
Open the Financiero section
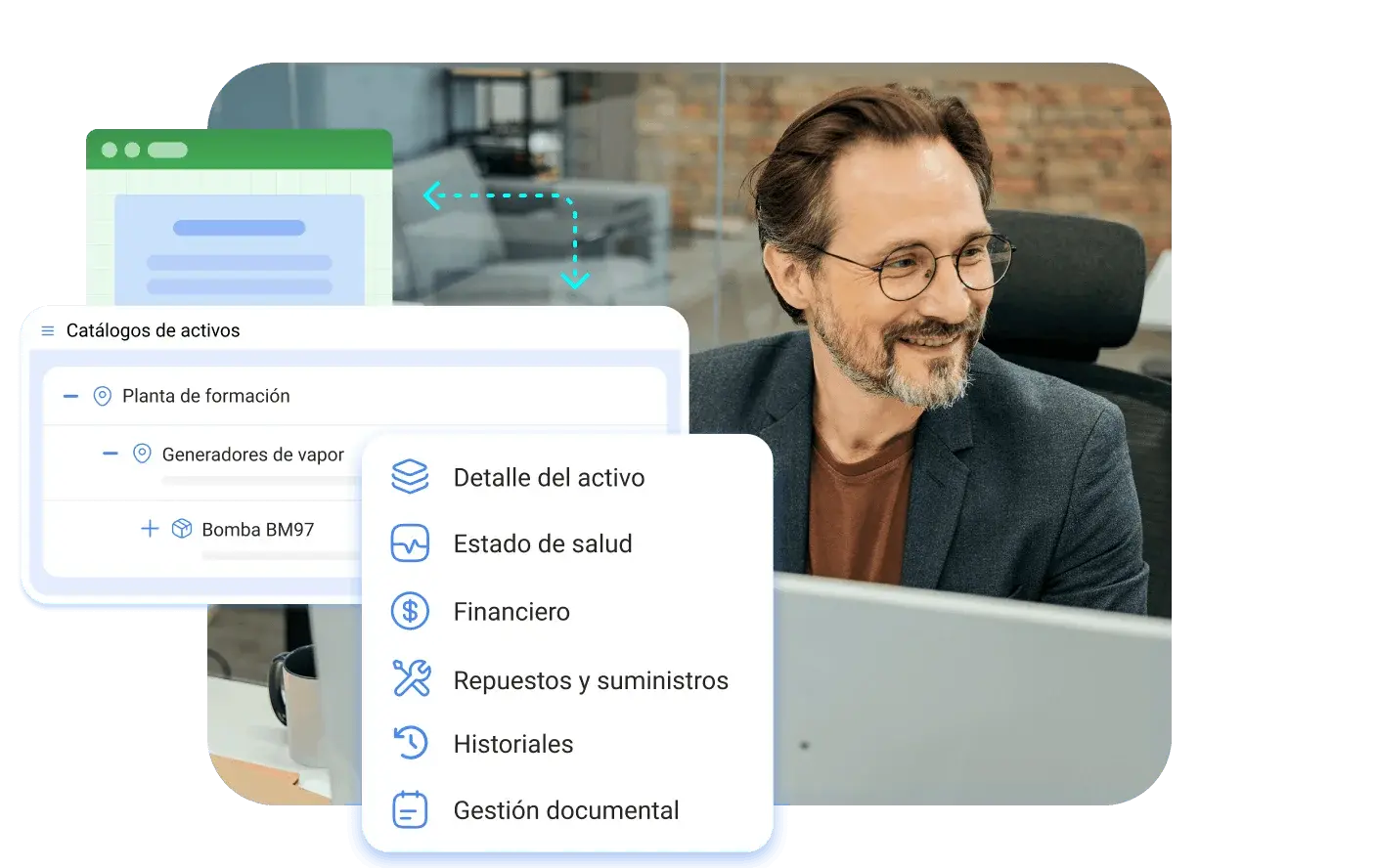pos(511,611)
